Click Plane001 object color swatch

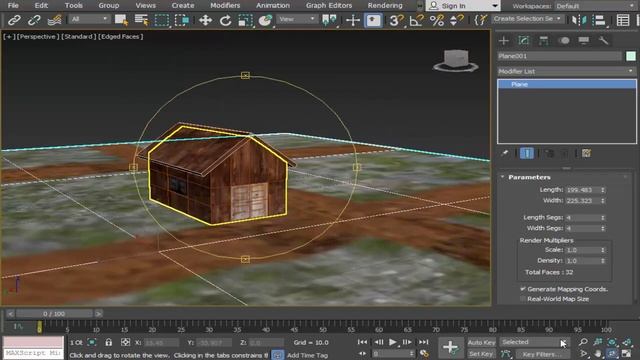(631, 56)
